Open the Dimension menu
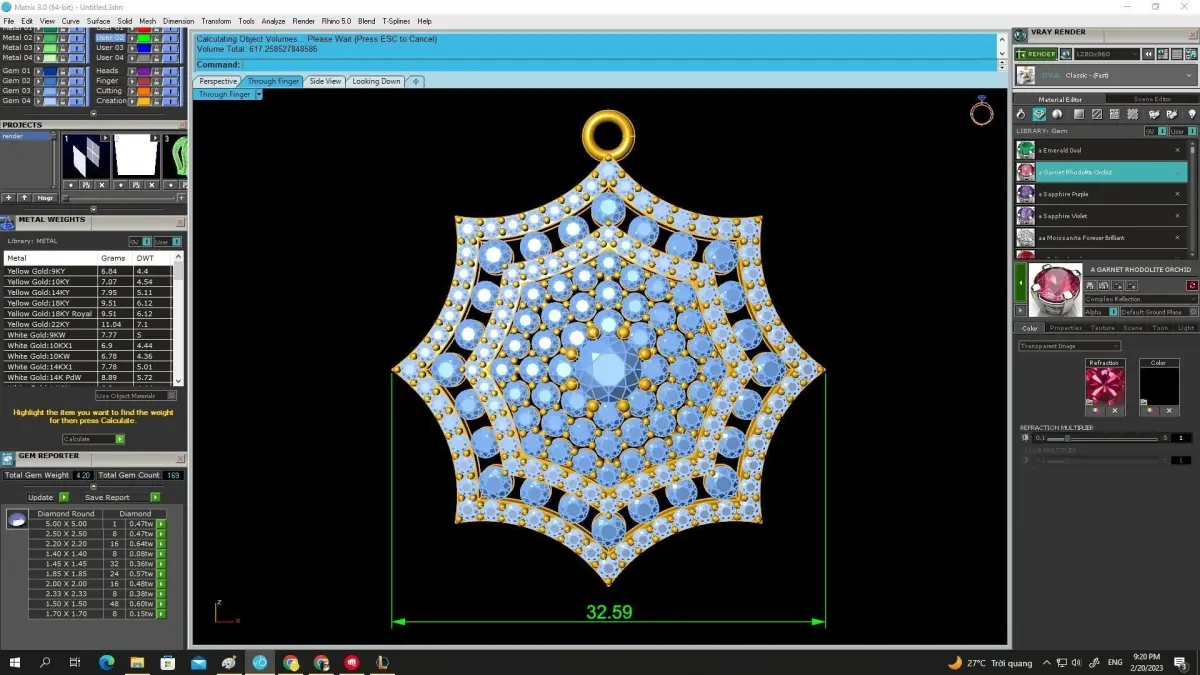This screenshot has width=1200, height=675. [x=178, y=21]
